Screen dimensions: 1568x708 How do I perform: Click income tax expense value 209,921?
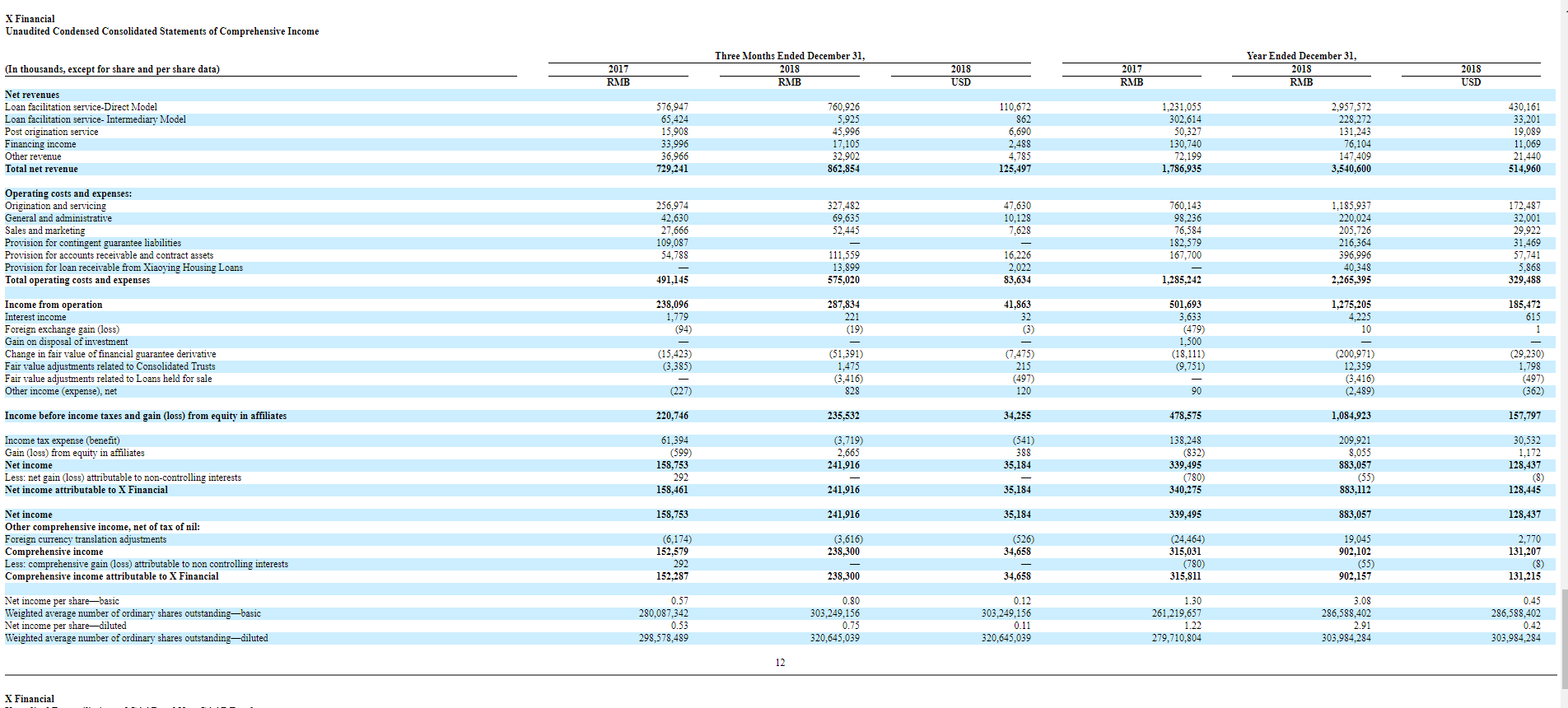point(1355,440)
